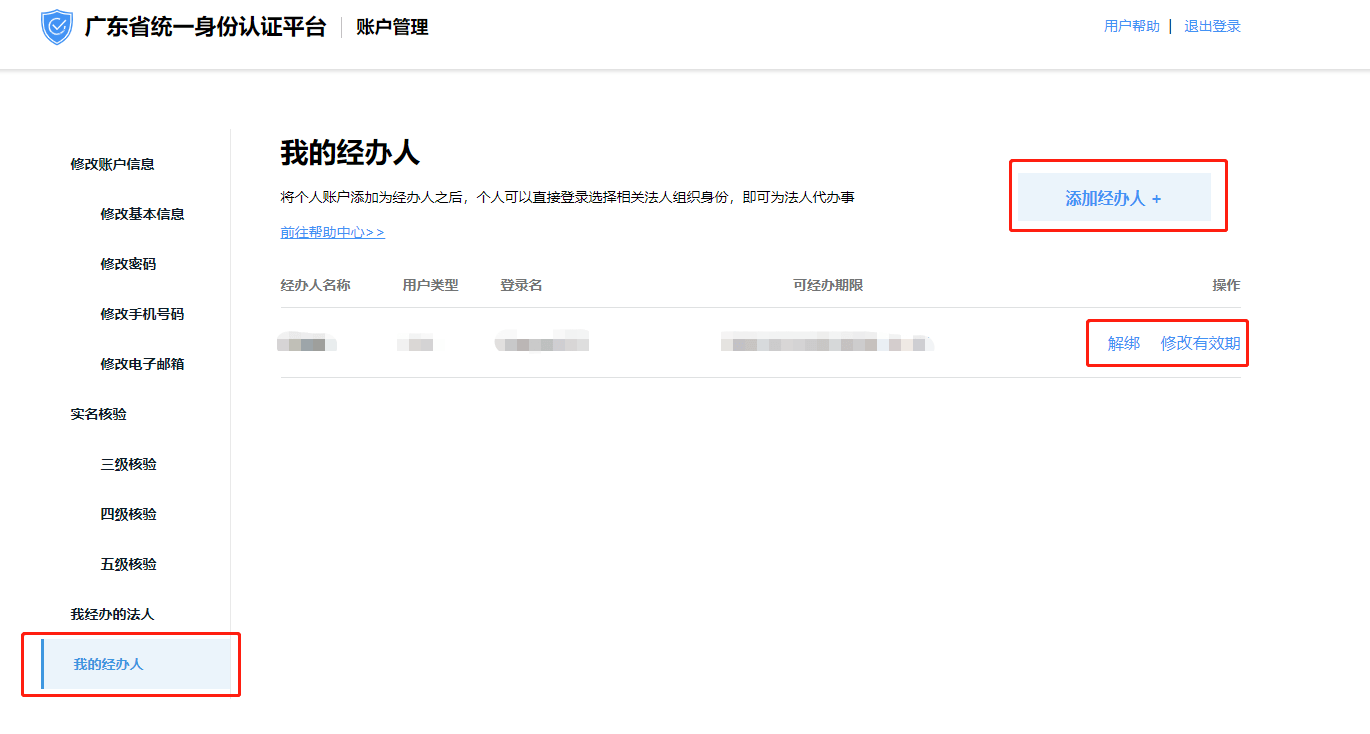
Task: Open 我经办的法人 in the sidebar
Action: pyautogui.click(x=112, y=614)
